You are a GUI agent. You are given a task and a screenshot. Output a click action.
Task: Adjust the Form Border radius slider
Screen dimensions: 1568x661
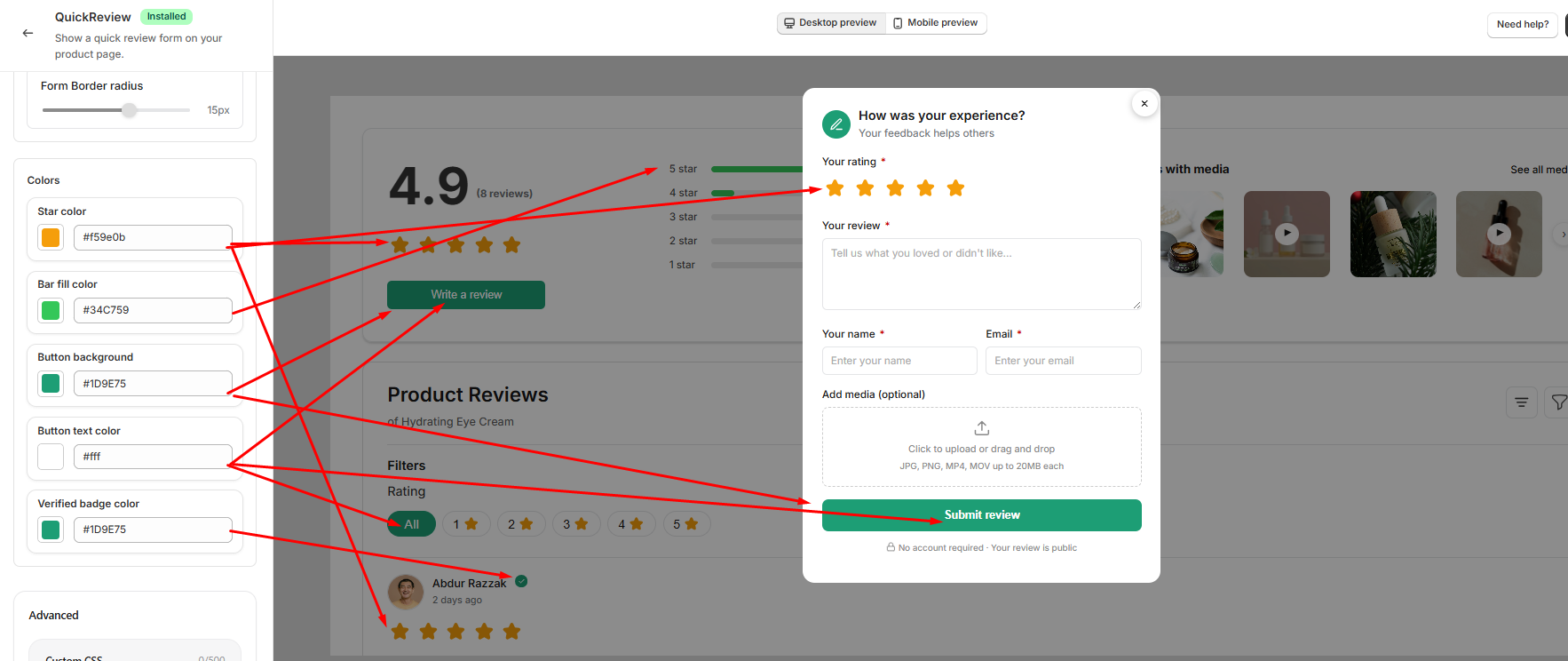coord(130,110)
